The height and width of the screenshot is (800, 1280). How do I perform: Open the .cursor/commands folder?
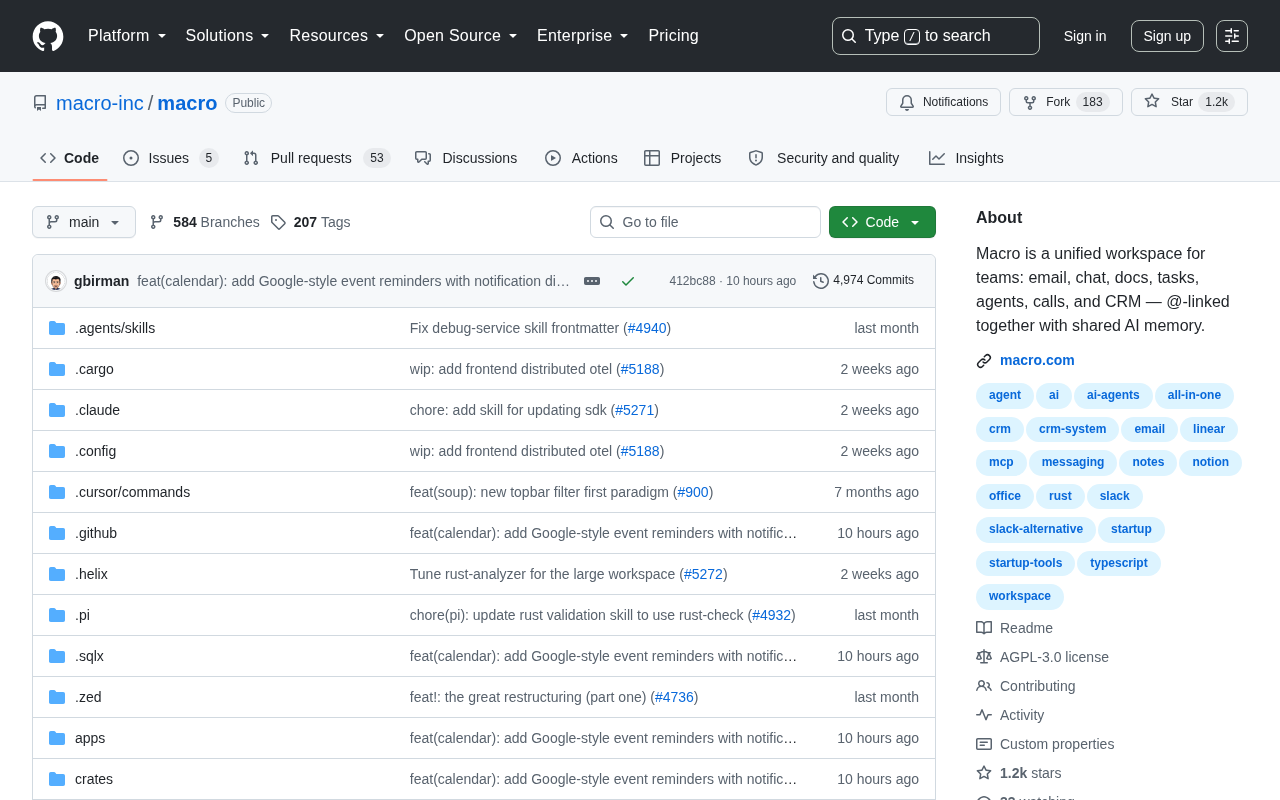click(x=132, y=492)
